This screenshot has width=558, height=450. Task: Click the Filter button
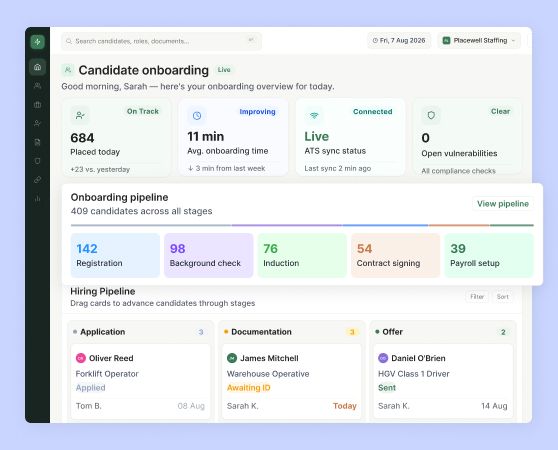(x=477, y=296)
